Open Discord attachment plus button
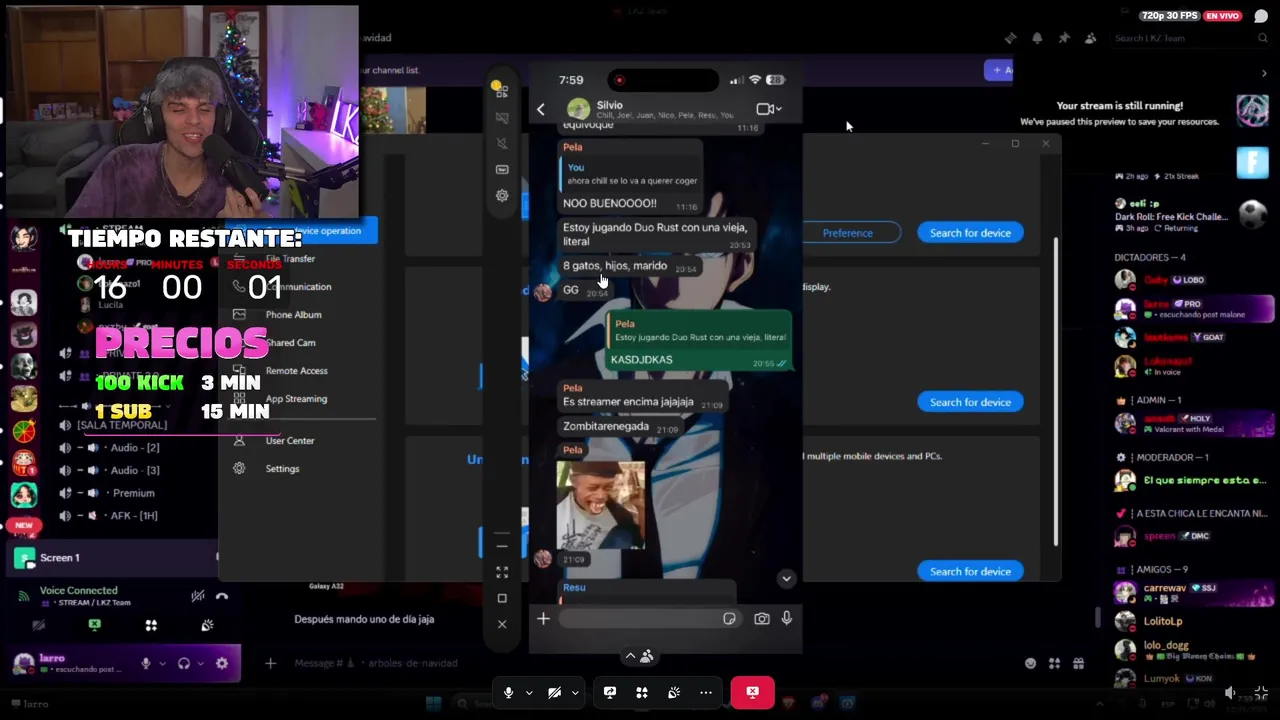The image size is (1280, 720). tap(270, 663)
